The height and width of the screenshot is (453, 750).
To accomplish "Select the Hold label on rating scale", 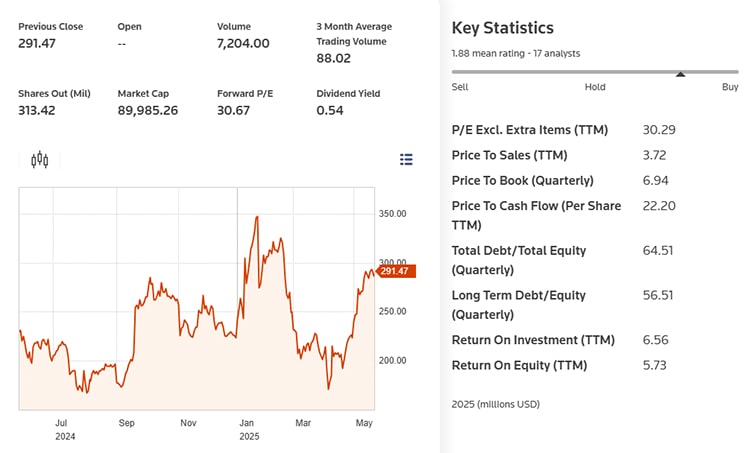I will (x=595, y=87).
